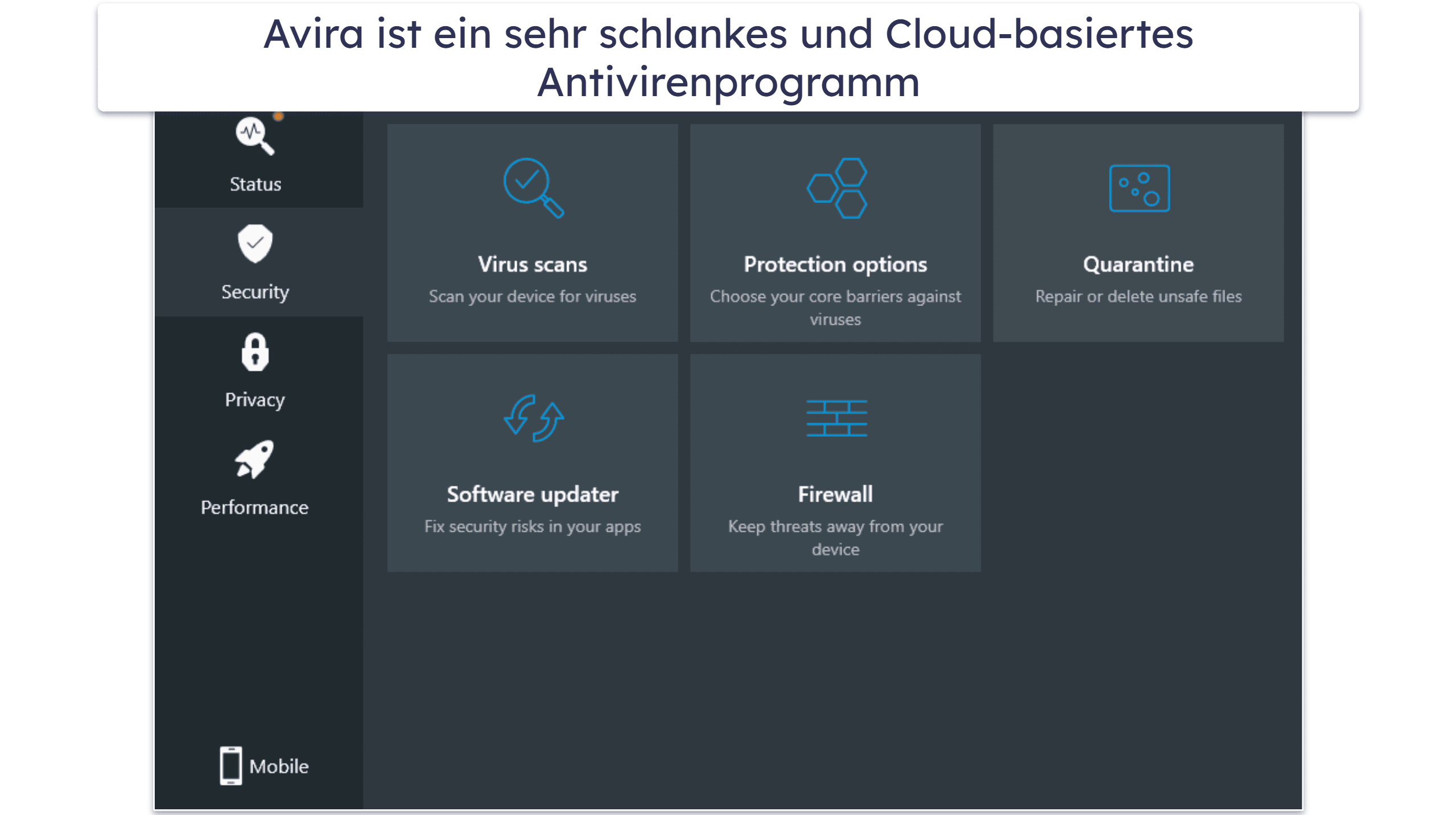The image size is (1456, 815).
Task: Open the Virus scans title
Action: click(x=533, y=264)
